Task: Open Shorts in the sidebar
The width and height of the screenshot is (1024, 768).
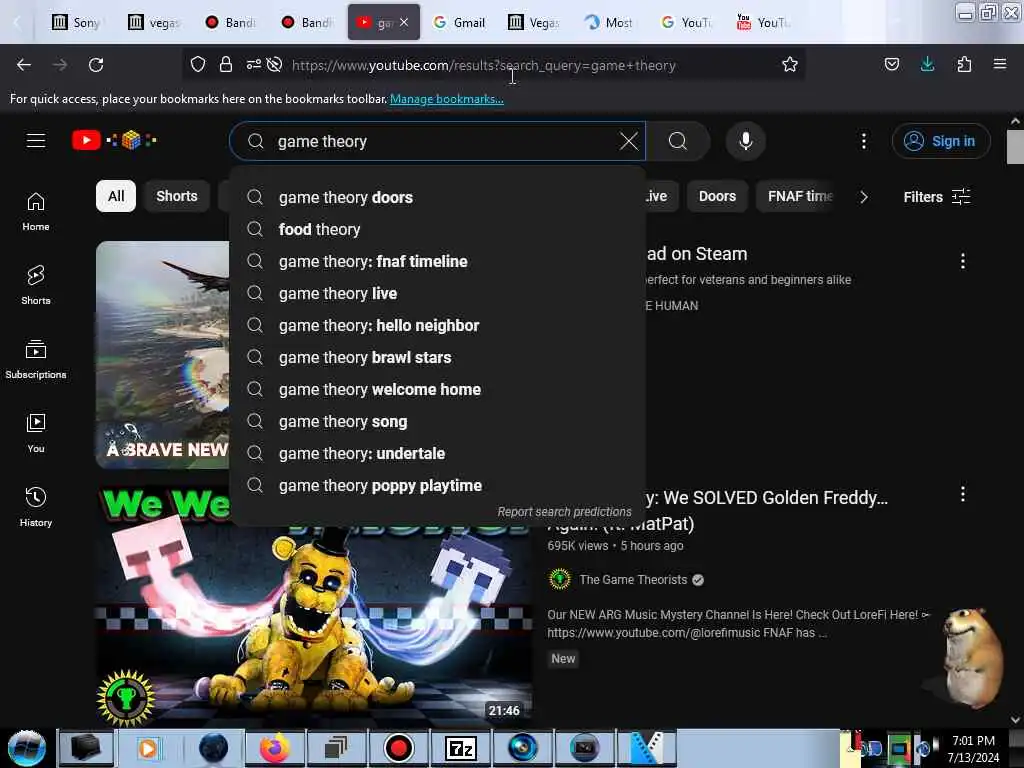Action: click(36, 286)
